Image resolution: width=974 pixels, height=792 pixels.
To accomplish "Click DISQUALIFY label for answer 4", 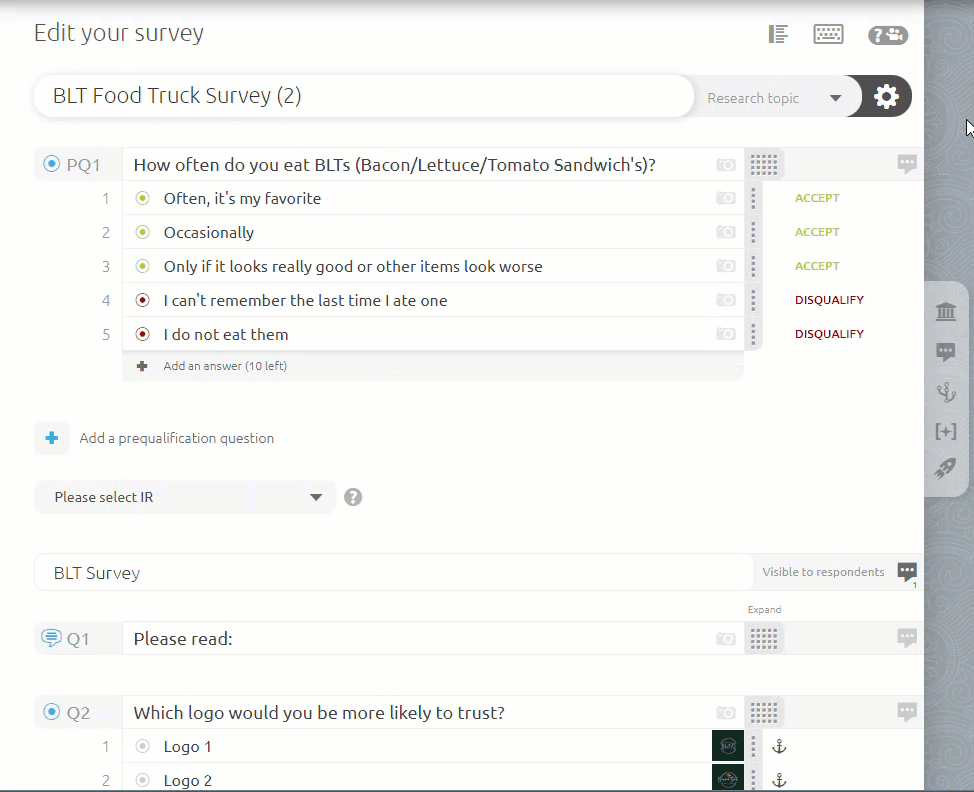I will coord(829,300).
